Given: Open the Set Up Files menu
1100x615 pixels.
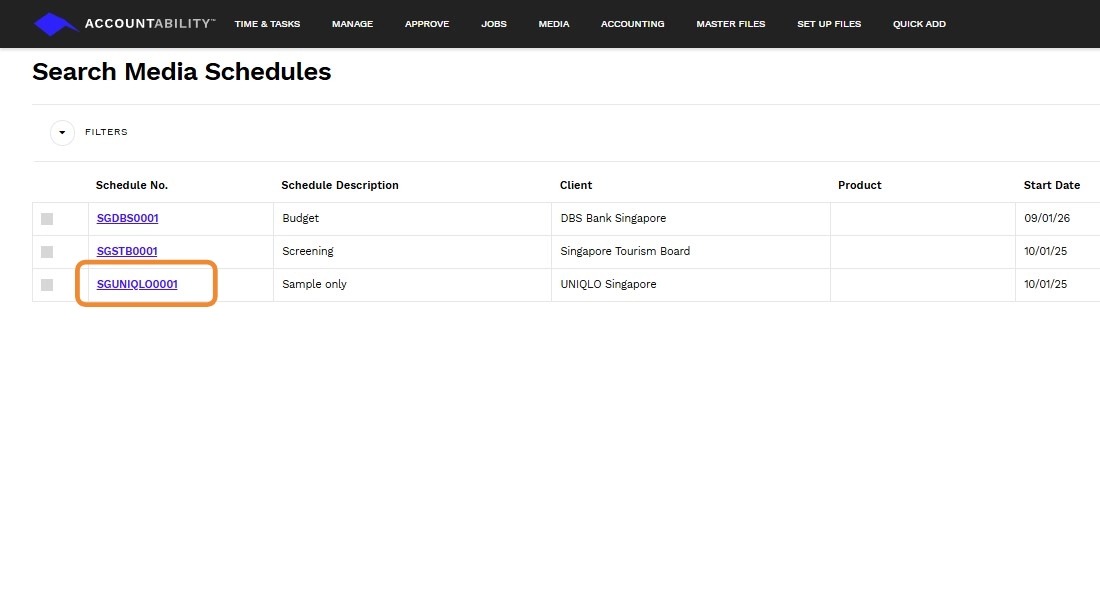Looking at the screenshot, I should [x=829, y=24].
